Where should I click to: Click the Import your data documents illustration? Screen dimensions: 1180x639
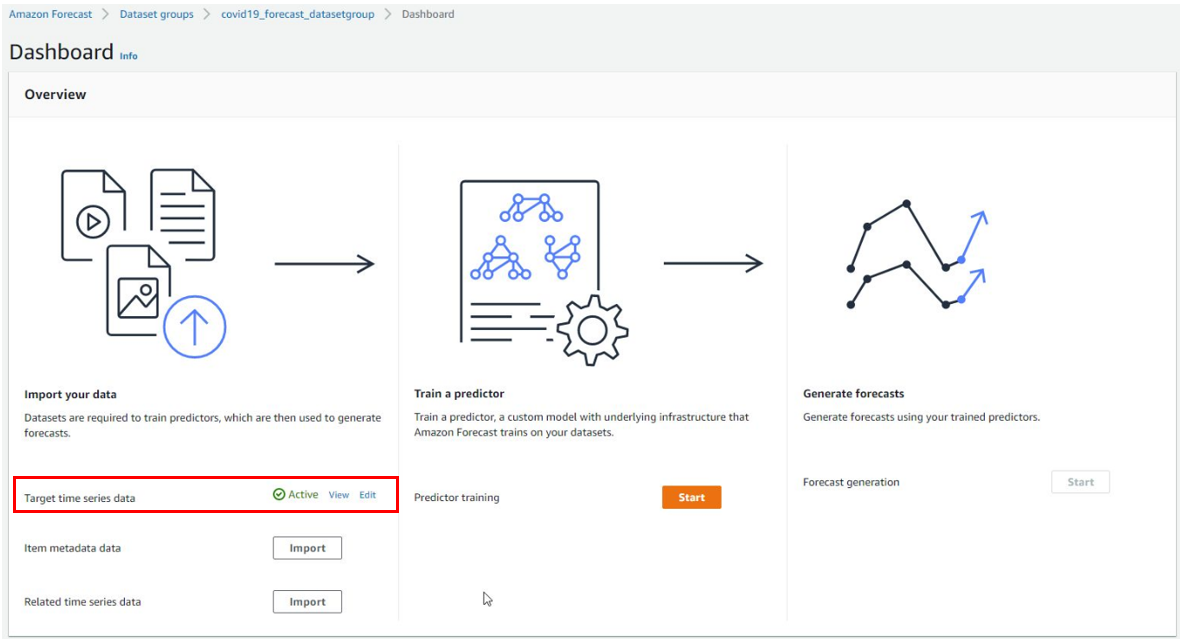[x=144, y=263]
